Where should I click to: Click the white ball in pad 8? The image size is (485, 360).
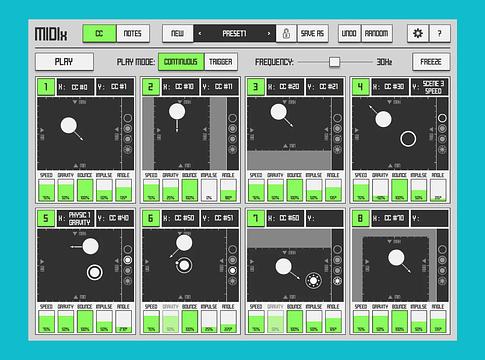[x=396, y=258]
